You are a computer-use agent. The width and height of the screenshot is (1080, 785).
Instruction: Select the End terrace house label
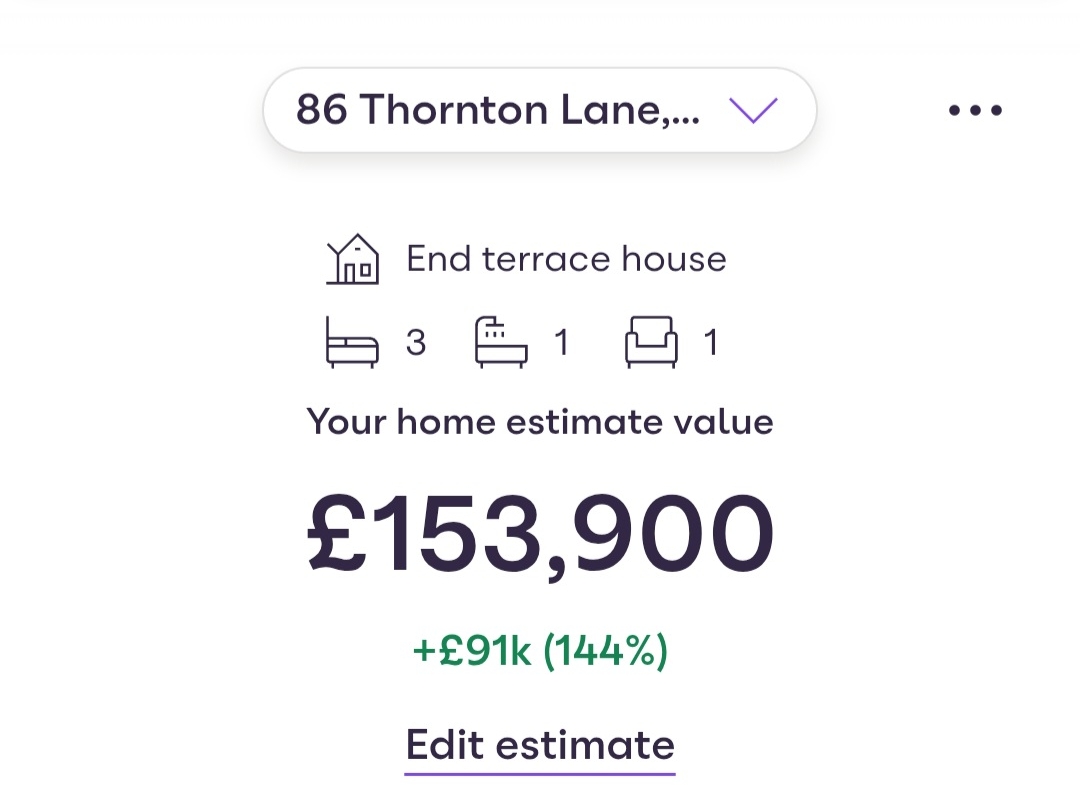(x=566, y=259)
